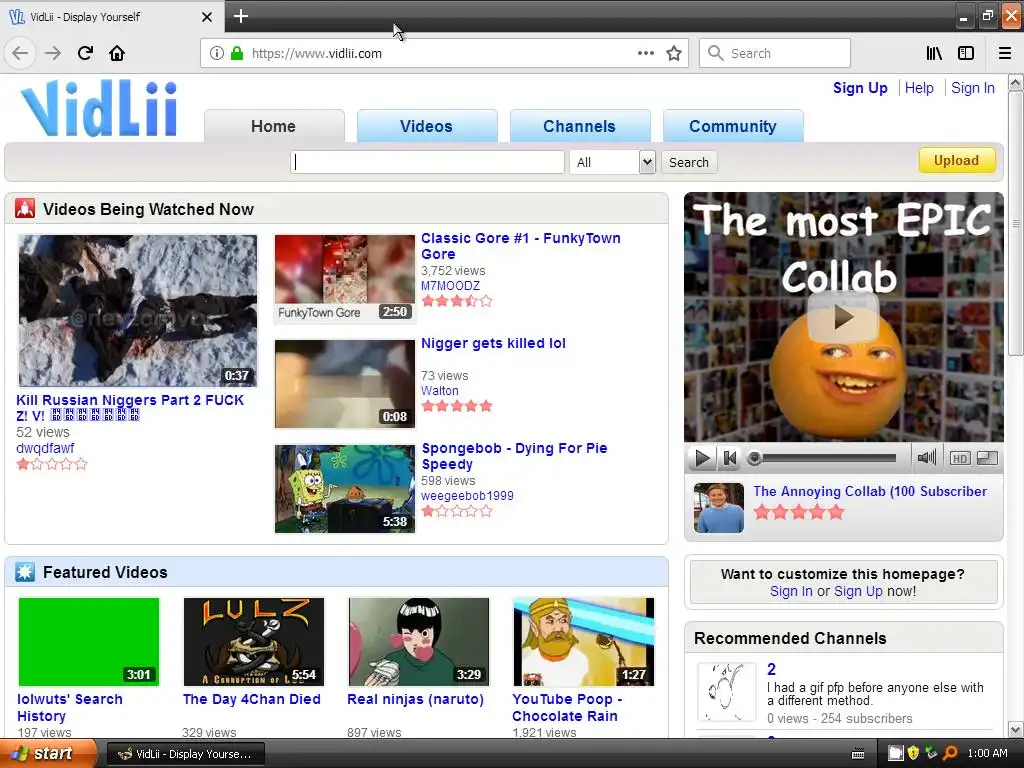Open The Day 4Chan Died thumbnail

pos(253,642)
